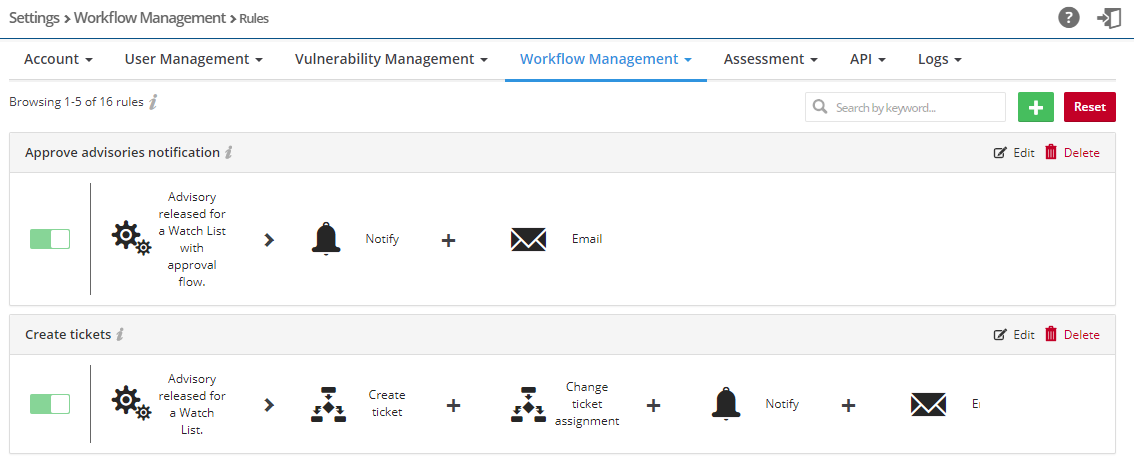Viewport: 1134px width, 458px height.
Task: Click the logout icon in top right
Action: click(x=1108, y=18)
